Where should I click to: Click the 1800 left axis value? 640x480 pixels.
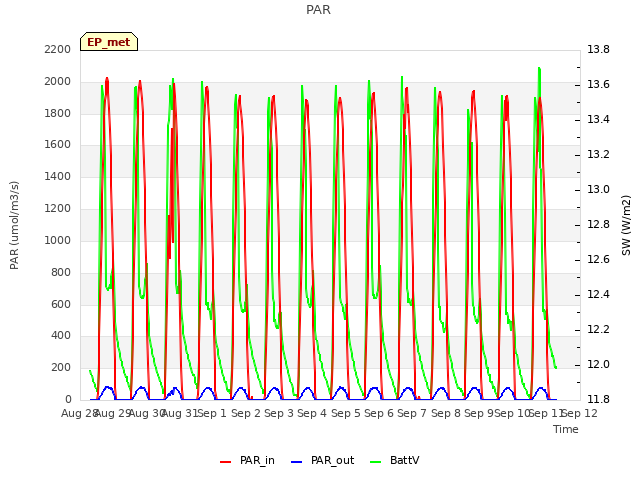coord(58,113)
